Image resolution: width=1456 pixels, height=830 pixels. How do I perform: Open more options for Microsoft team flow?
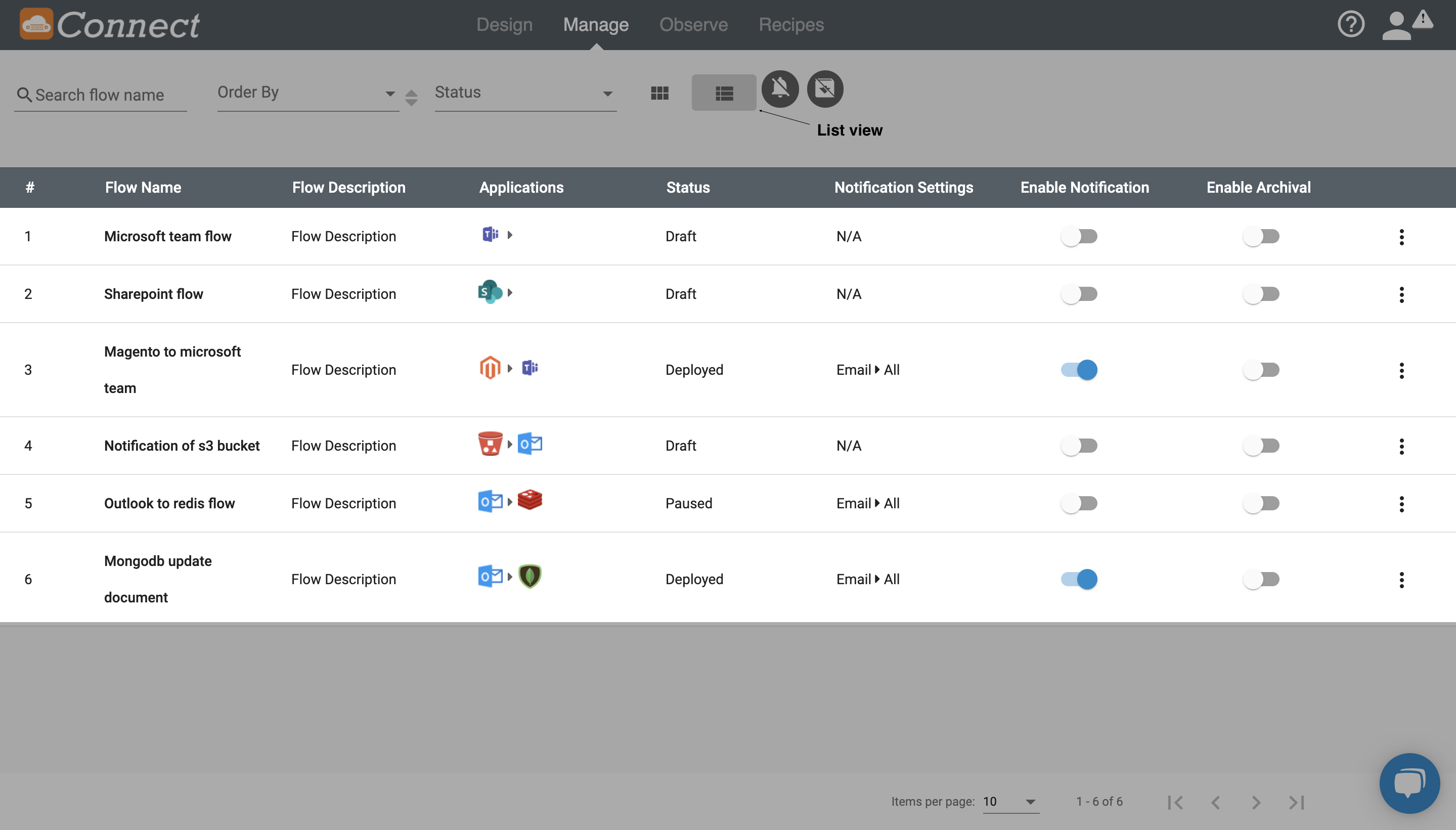pos(1401,237)
